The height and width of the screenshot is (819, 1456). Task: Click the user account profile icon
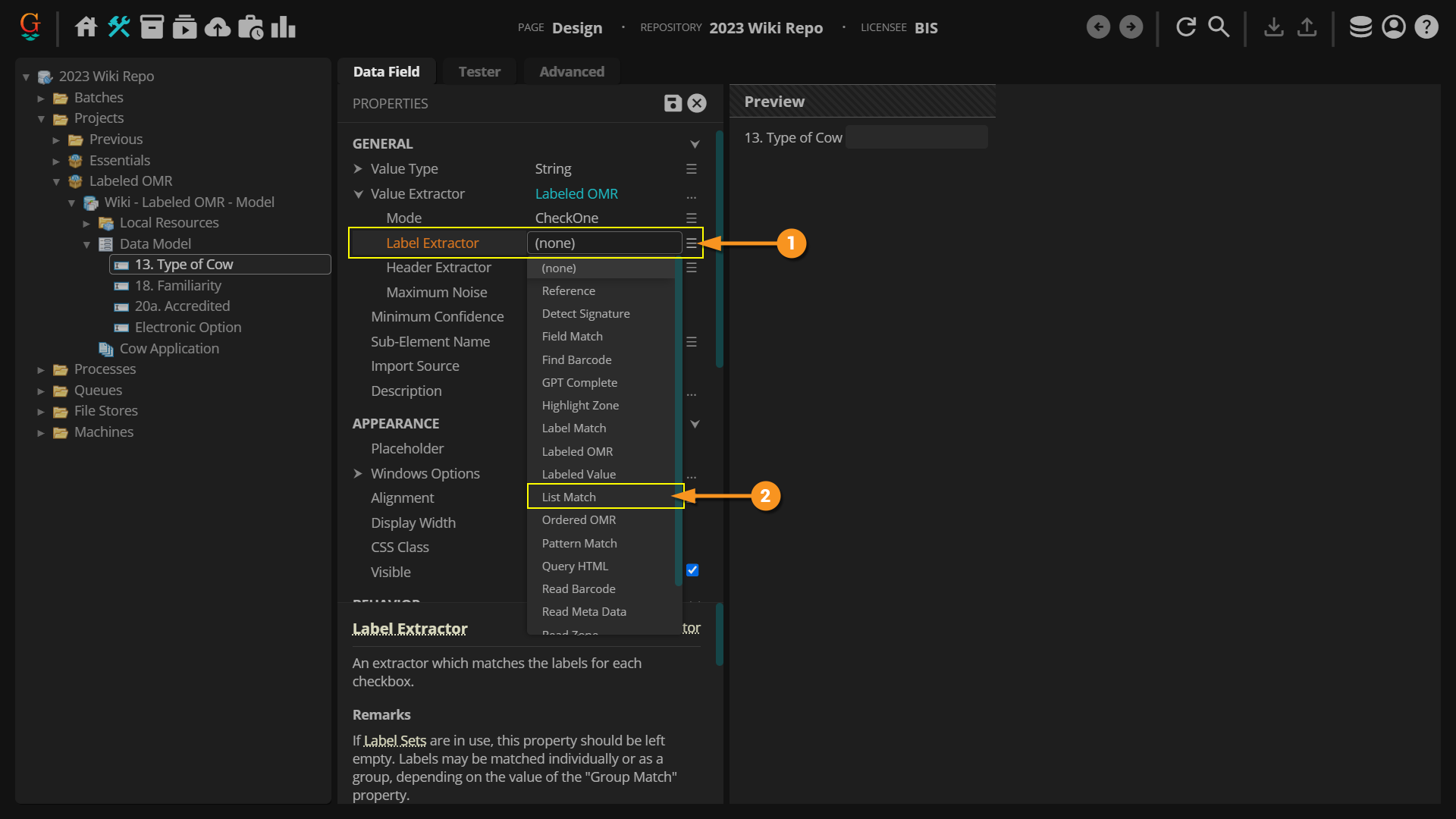click(1393, 27)
